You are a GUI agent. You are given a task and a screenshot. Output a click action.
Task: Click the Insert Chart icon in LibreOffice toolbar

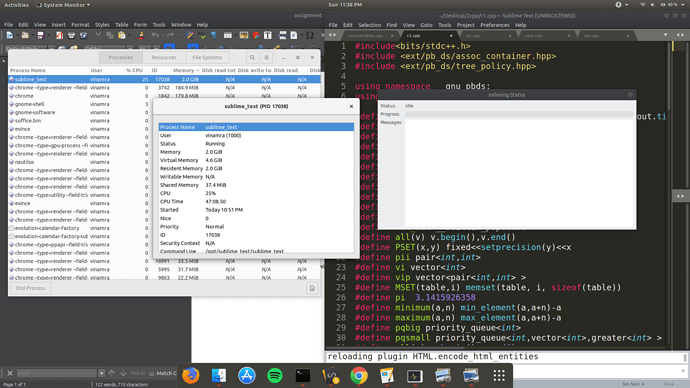coord(256,35)
